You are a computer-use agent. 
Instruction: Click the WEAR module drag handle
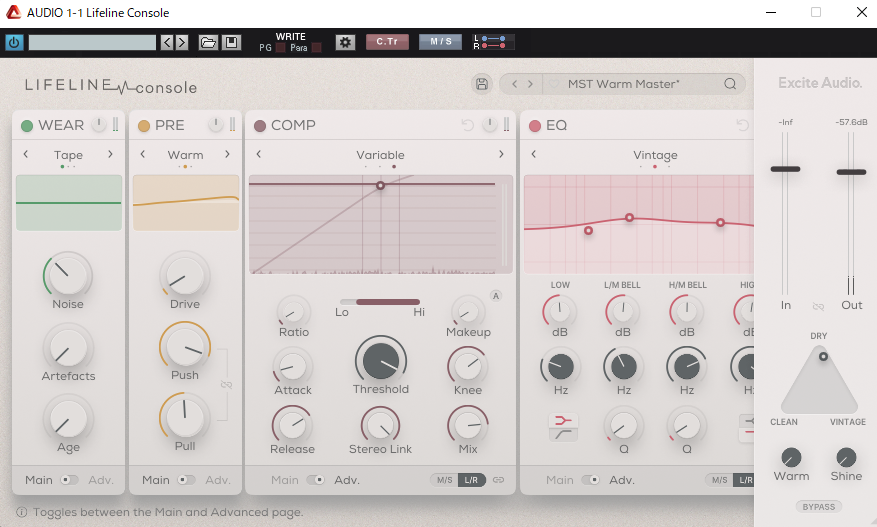click(115, 125)
